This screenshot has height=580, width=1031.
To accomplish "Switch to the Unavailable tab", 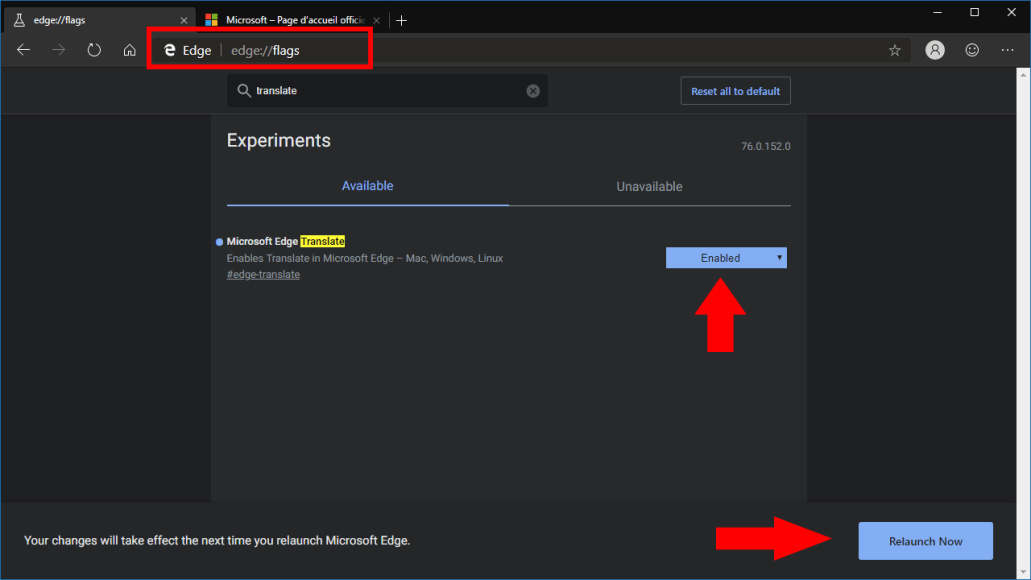I will point(649,187).
